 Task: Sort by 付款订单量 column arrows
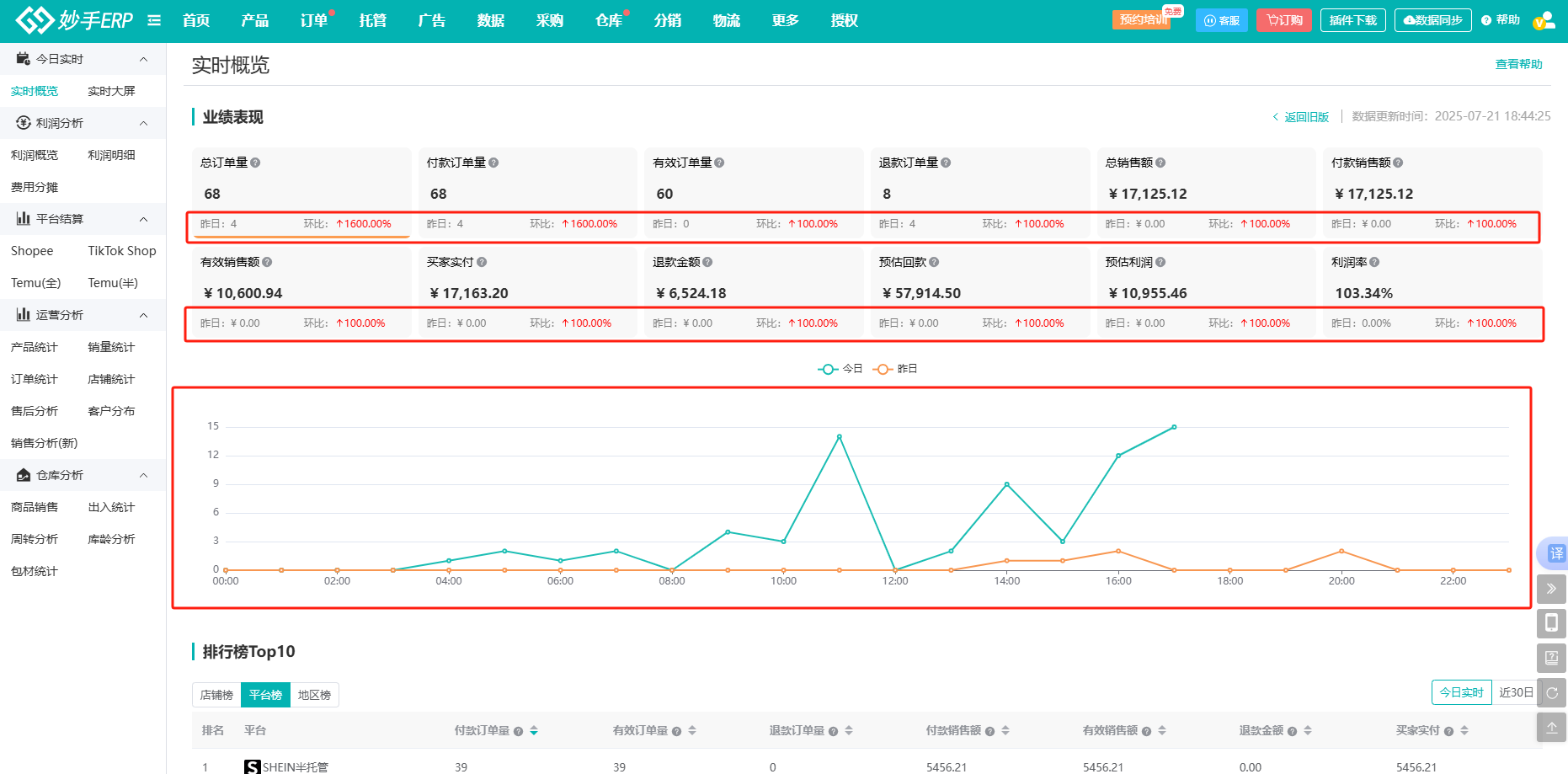pos(534,730)
